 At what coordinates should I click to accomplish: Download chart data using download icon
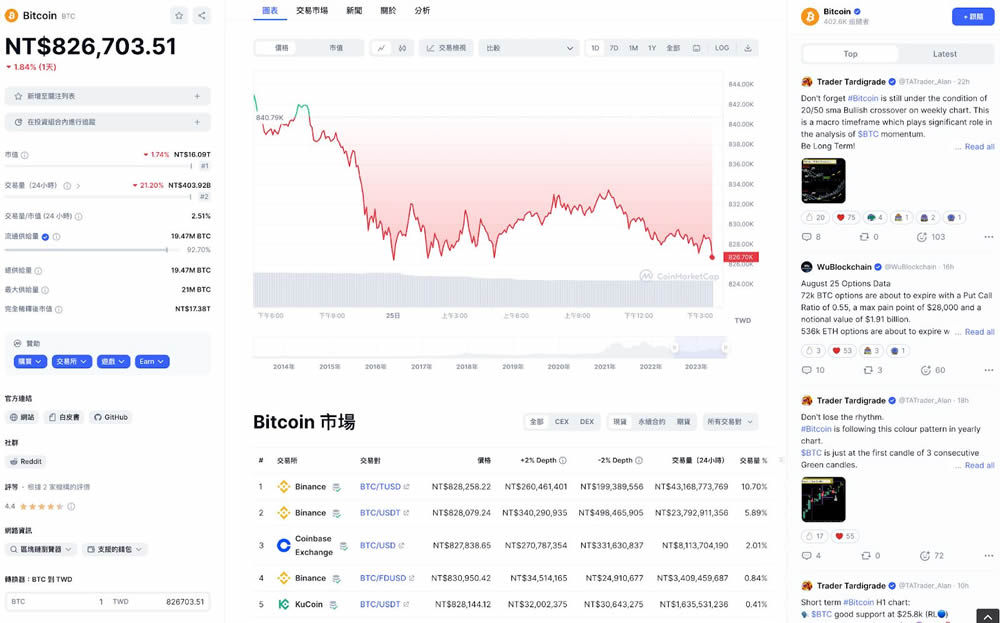[x=747, y=48]
